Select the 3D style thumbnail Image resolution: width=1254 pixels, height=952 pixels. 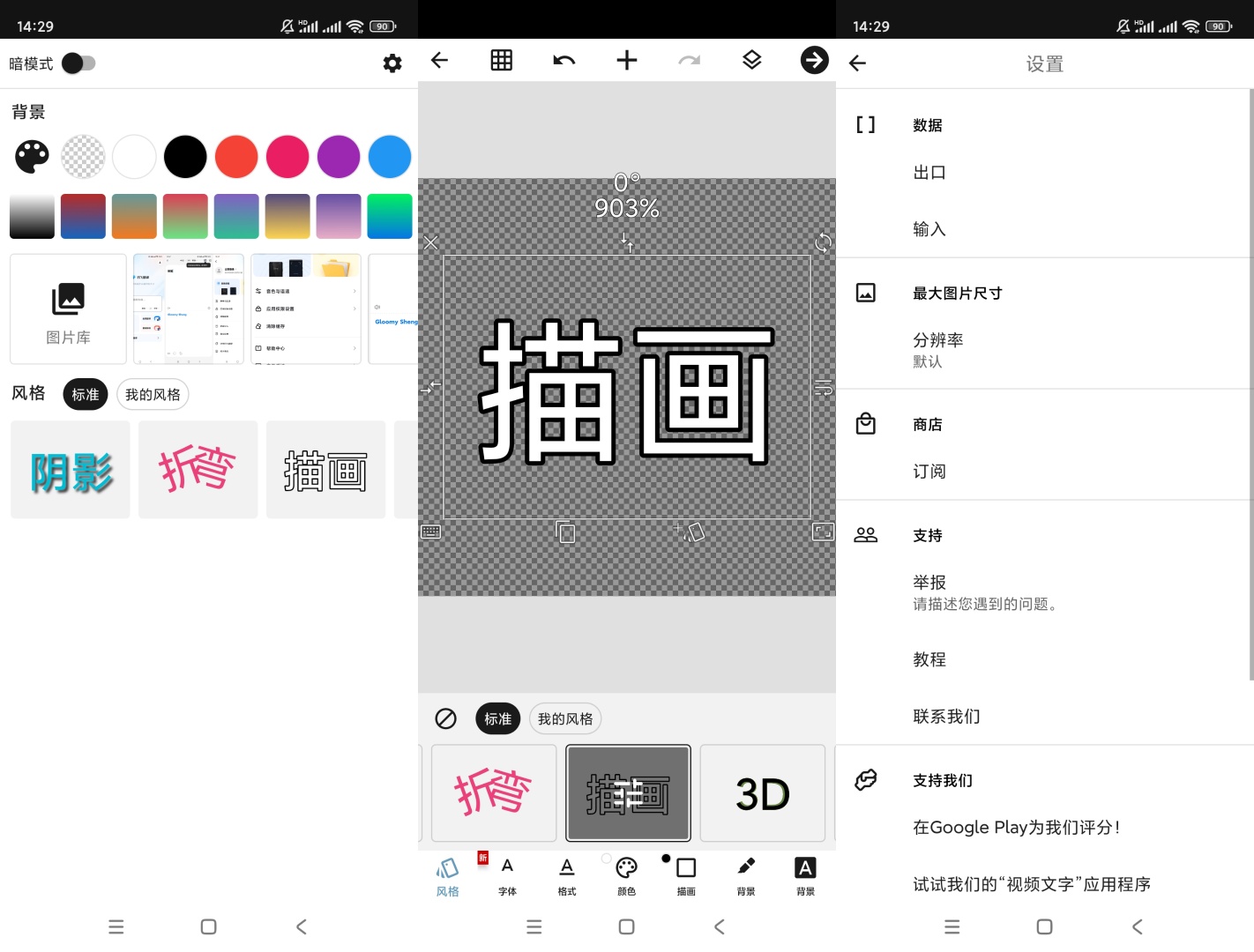(x=762, y=793)
